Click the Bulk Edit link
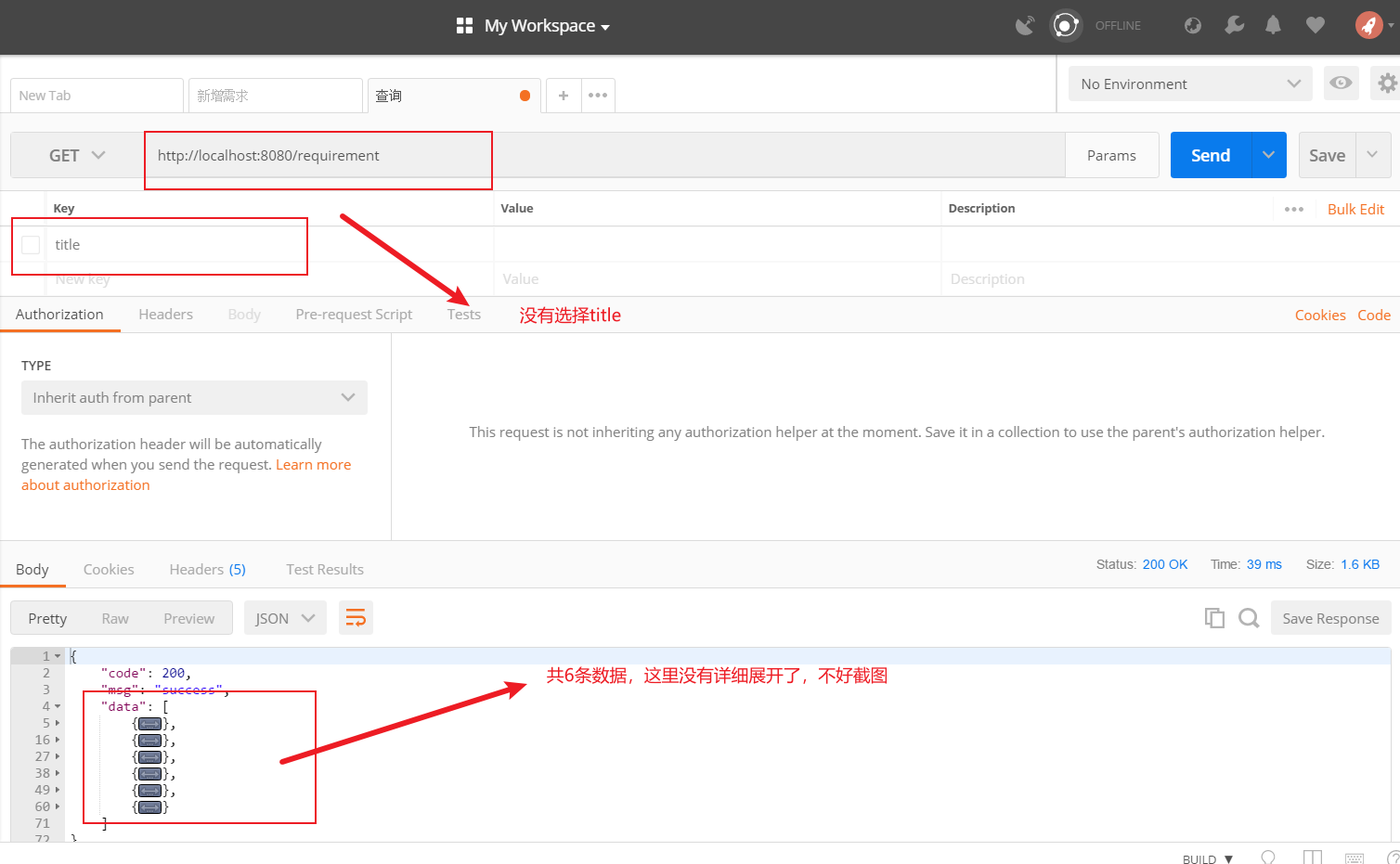 (1355, 209)
